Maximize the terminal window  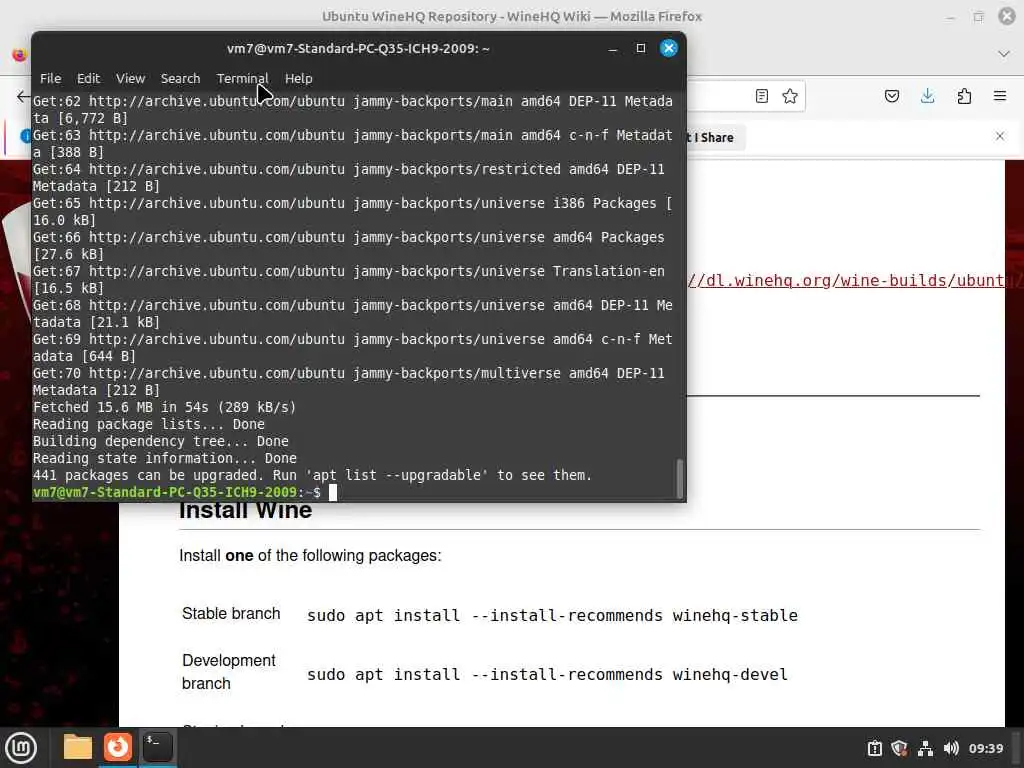click(x=641, y=48)
